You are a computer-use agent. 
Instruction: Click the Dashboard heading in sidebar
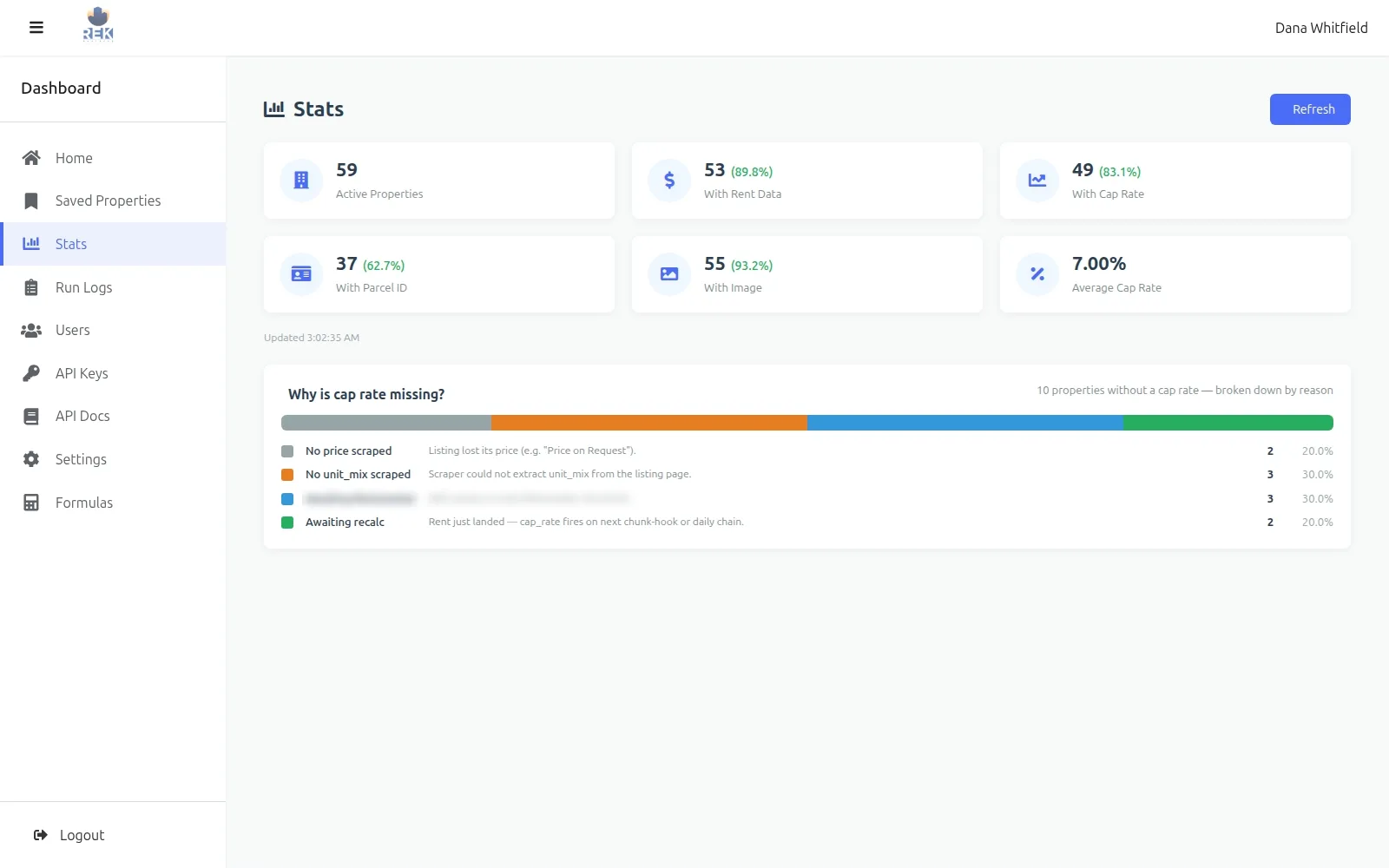[x=61, y=89]
